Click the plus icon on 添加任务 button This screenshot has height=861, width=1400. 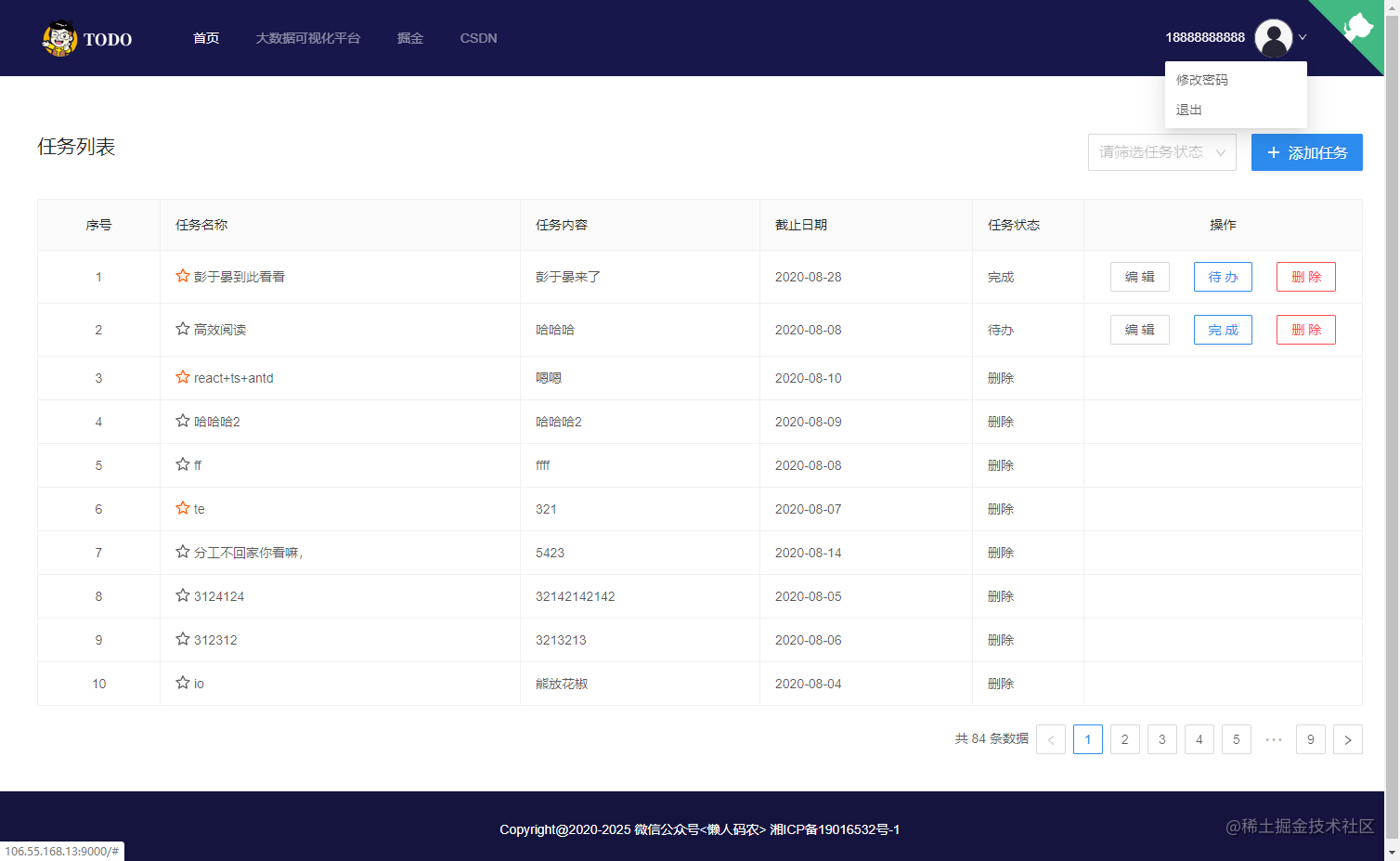click(1273, 152)
